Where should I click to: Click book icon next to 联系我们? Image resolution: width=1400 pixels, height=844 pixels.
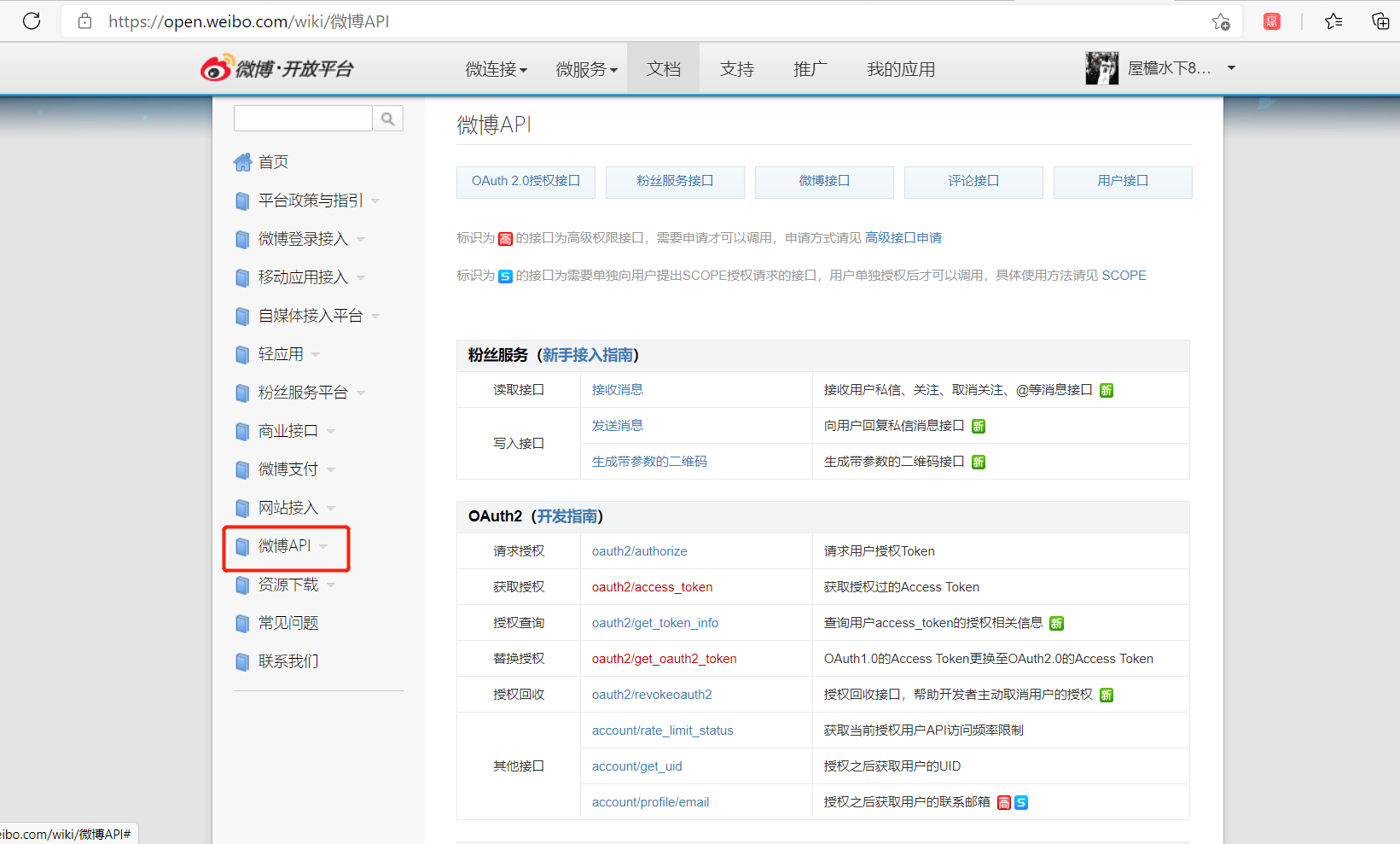[x=242, y=661]
